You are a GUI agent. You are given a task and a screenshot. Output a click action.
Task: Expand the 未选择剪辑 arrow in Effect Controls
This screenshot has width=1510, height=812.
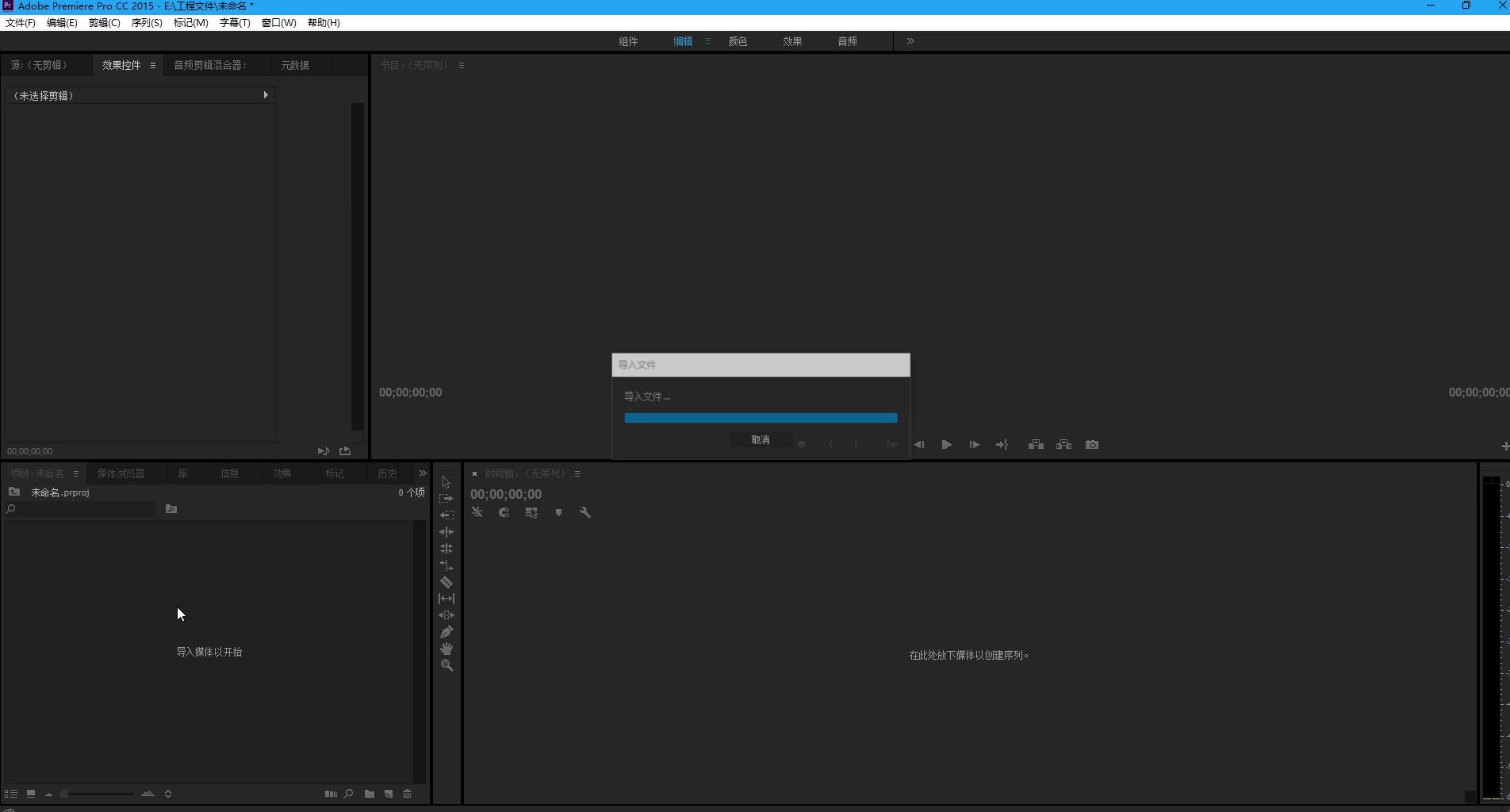coord(265,95)
